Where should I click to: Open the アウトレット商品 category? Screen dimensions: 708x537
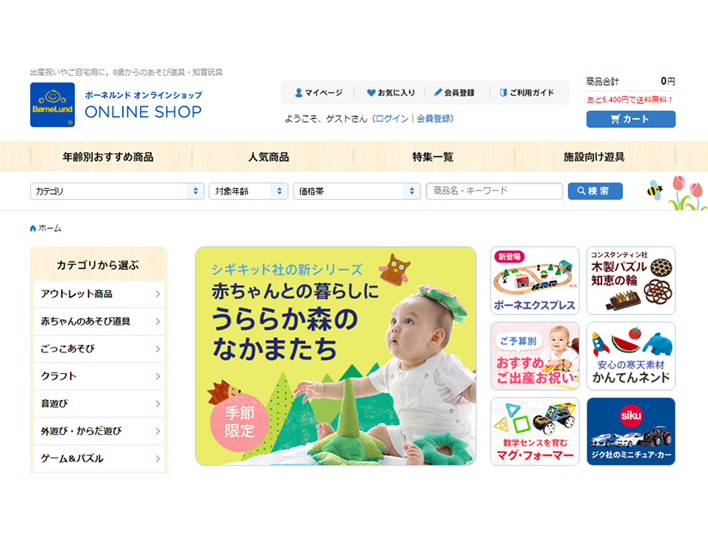pyautogui.click(x=99, y=294)
